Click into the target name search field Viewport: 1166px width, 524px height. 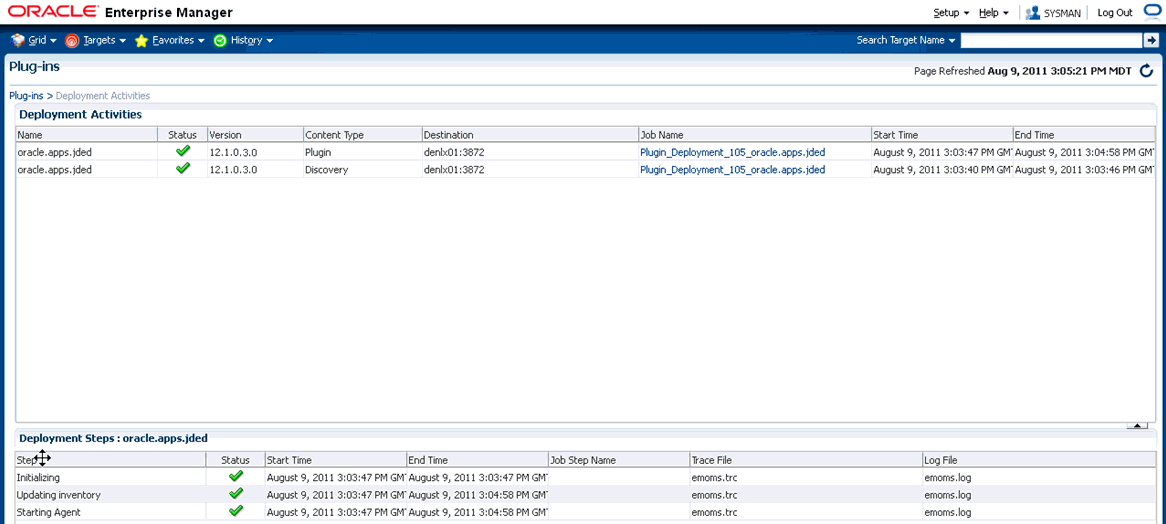click(1051, 40)
